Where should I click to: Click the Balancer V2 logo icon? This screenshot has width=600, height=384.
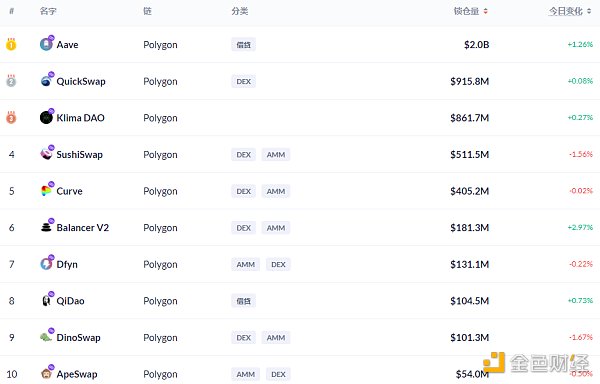46,228
